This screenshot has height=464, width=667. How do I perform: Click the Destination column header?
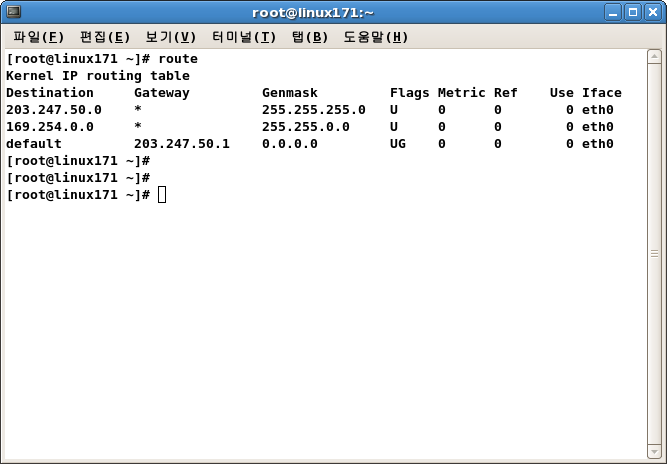(x=50, y=93)
